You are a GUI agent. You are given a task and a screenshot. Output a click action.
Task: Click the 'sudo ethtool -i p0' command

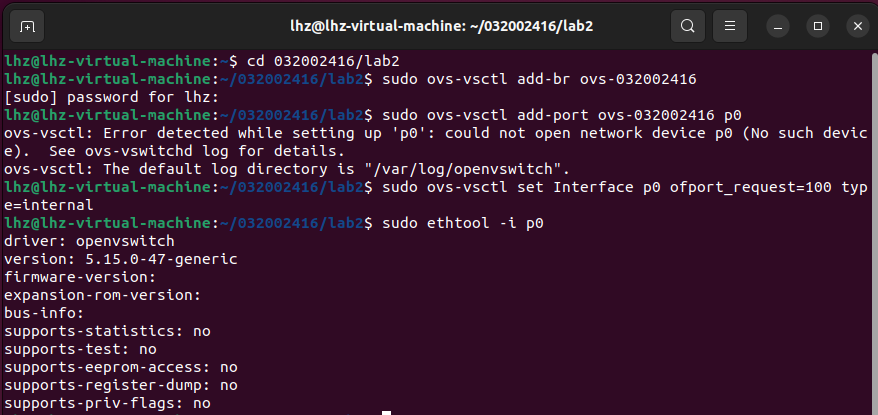point(463,223)
